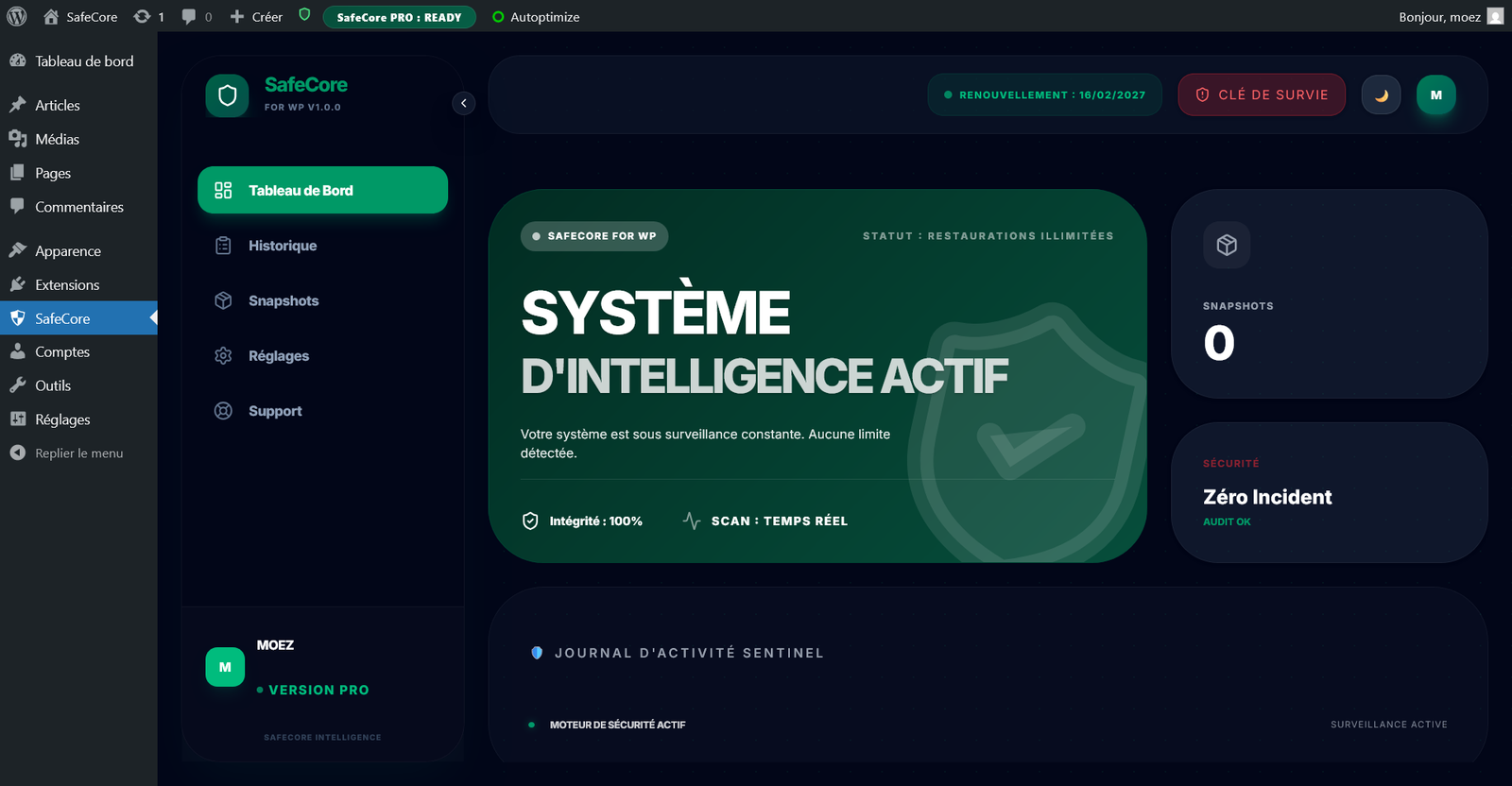The height and width of the screenshot is (786, 1512).
Task: Click the Clé de Survie button
Action: 1262,94
